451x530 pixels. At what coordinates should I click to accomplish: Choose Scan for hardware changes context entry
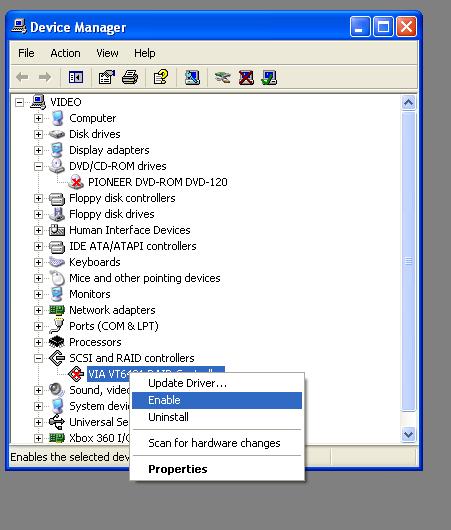(217, 443)
